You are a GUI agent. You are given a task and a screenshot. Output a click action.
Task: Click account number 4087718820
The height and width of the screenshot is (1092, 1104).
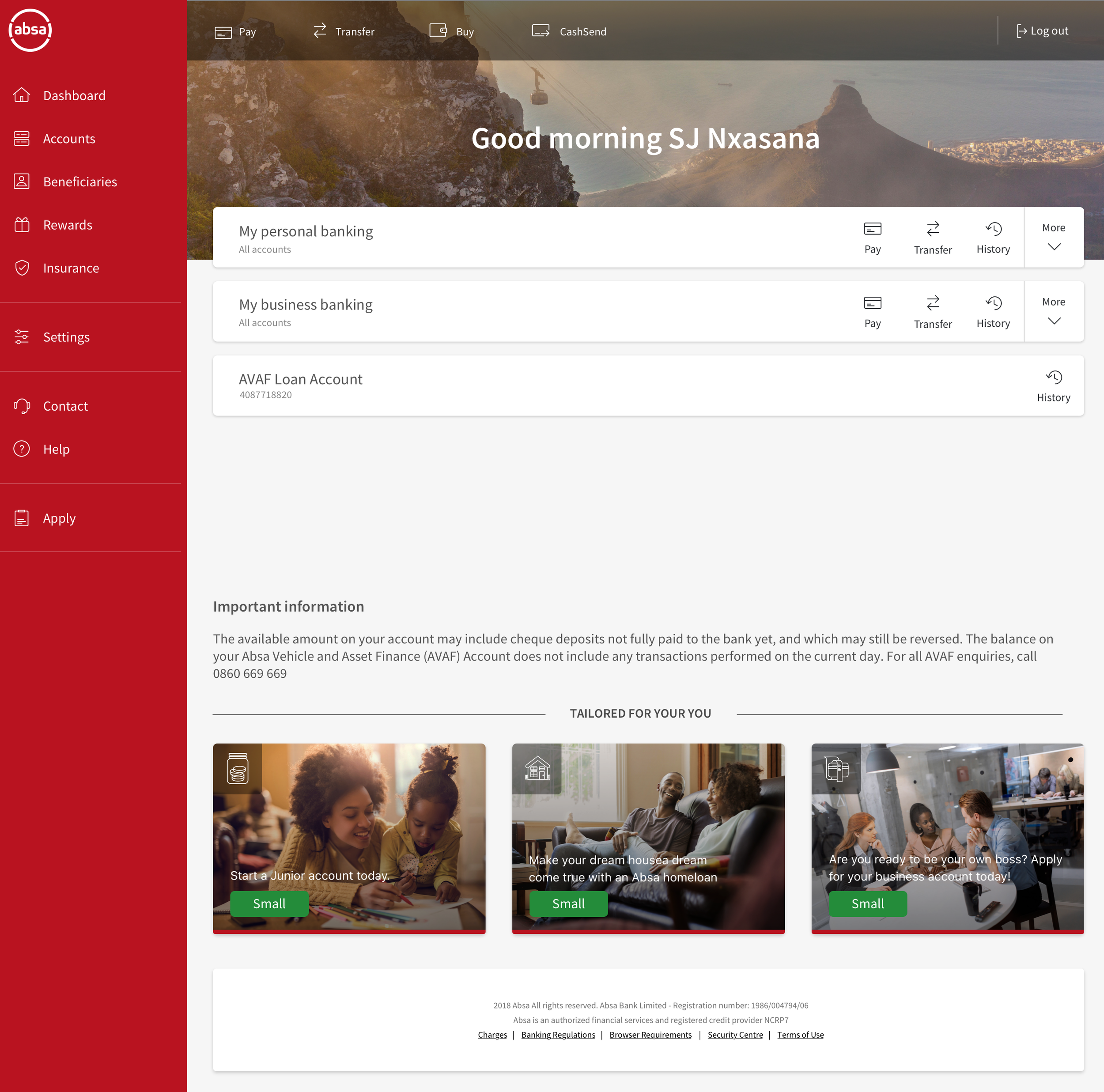pyautogui.click(x=266, y=395)
